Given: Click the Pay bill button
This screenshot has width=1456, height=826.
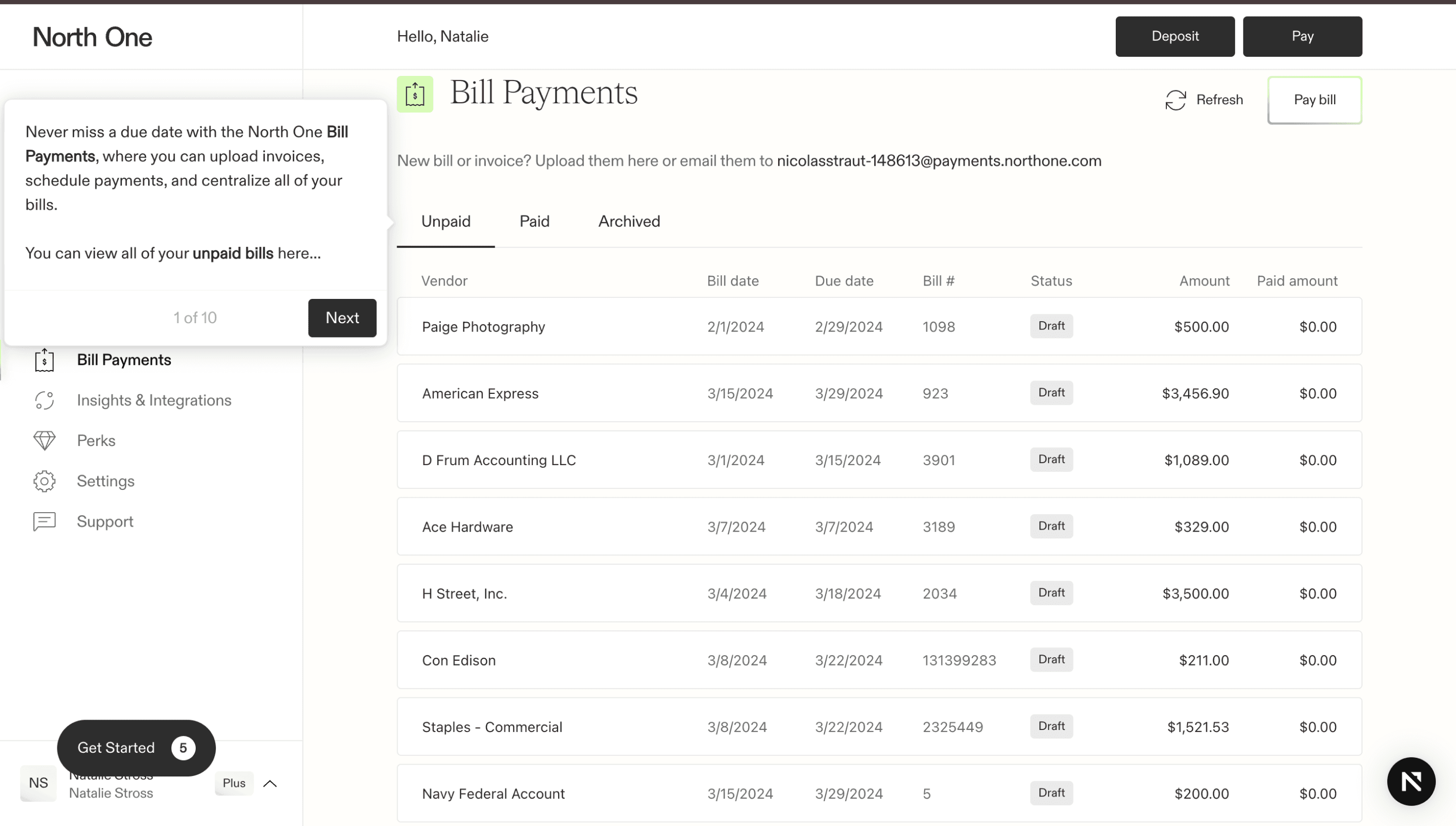Looking at the screenshot, I should click(x=1314, y=100).
